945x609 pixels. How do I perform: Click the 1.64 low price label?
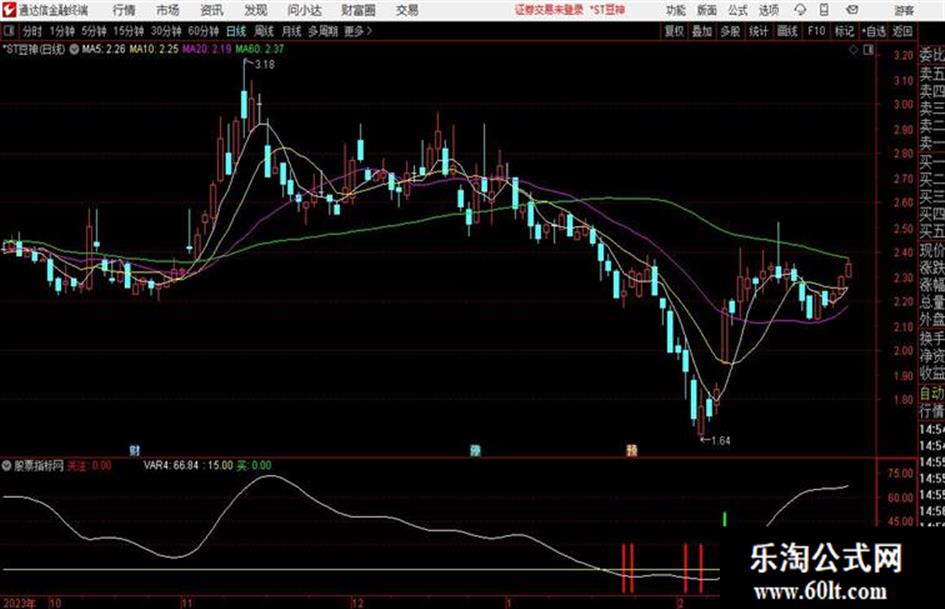click(720, 441)
